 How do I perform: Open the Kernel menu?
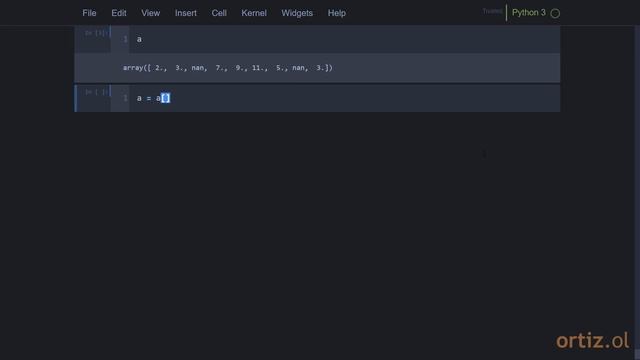[x=254, y=13]
